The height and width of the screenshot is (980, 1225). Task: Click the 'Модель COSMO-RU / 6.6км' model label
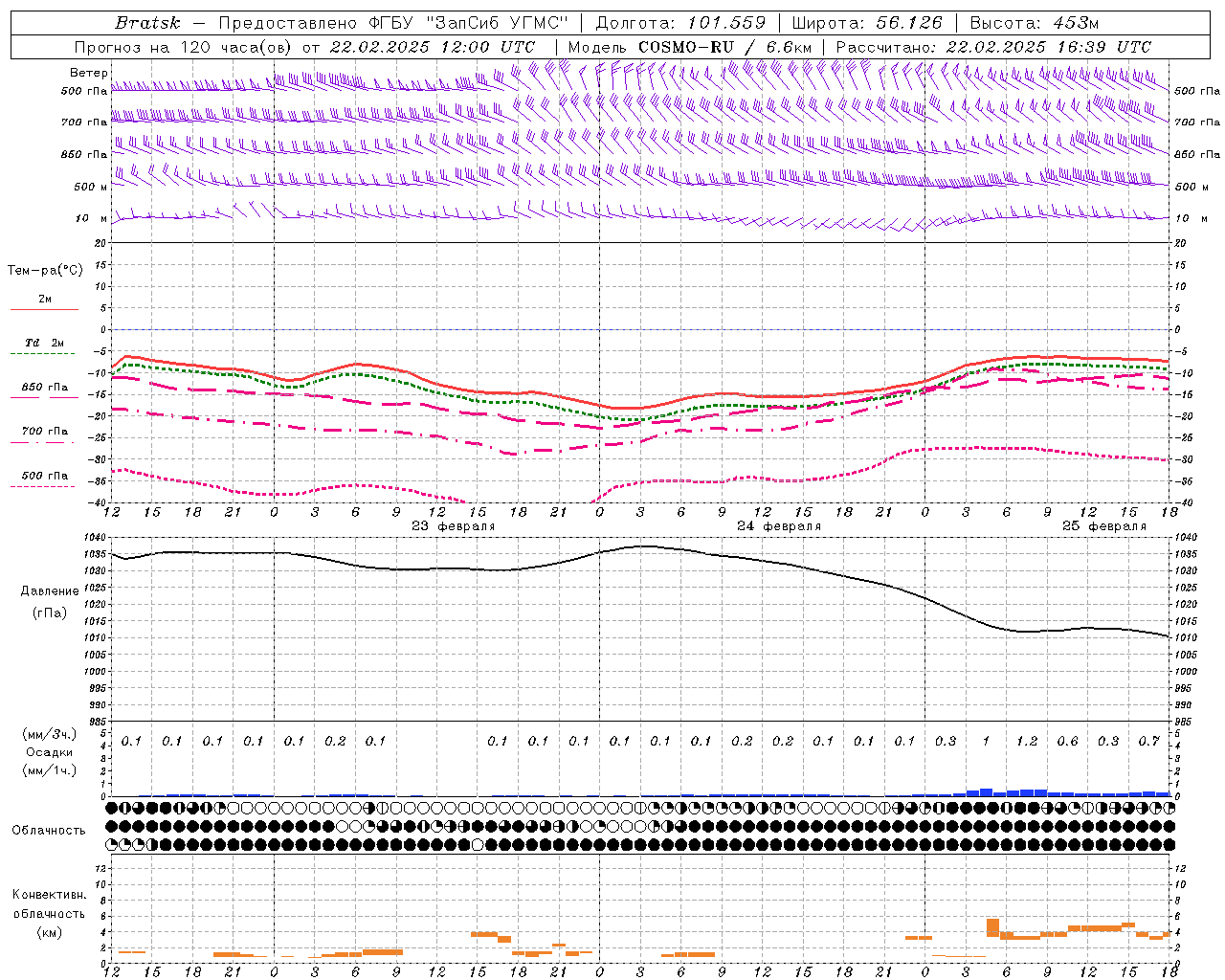689,47
